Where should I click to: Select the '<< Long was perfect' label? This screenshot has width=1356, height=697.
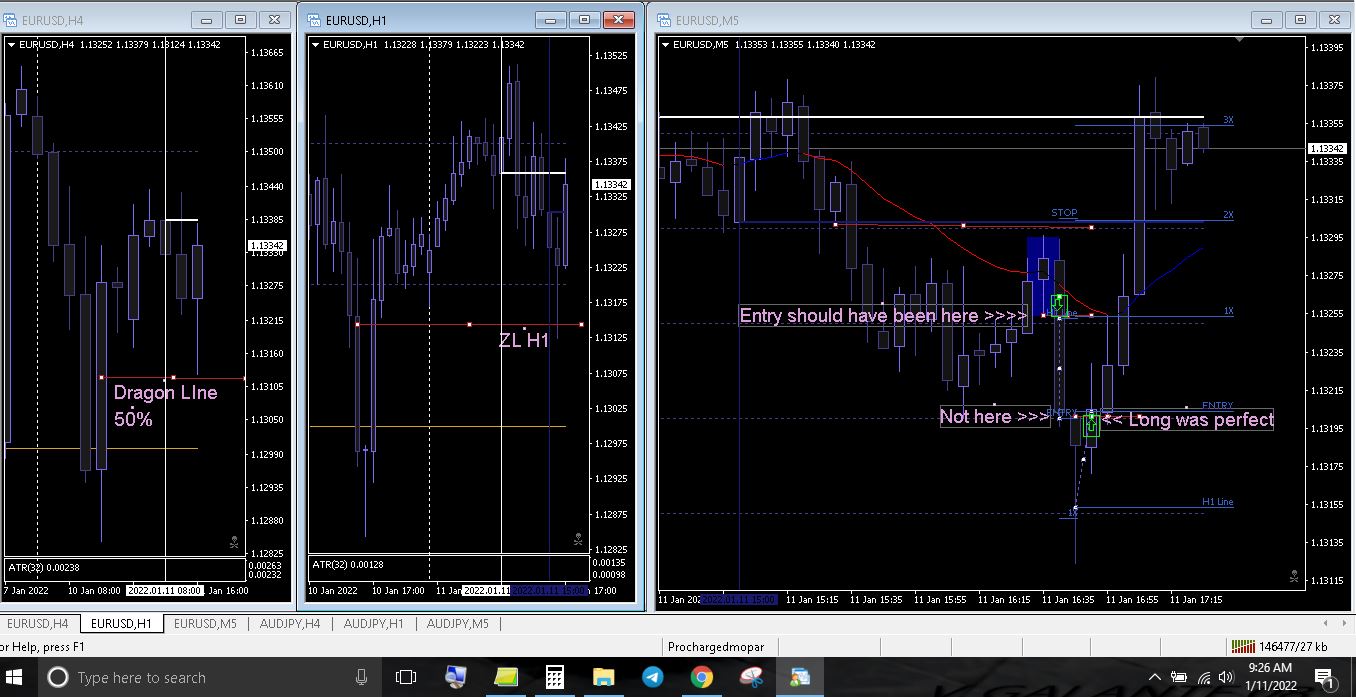(x=1188, y=420)
